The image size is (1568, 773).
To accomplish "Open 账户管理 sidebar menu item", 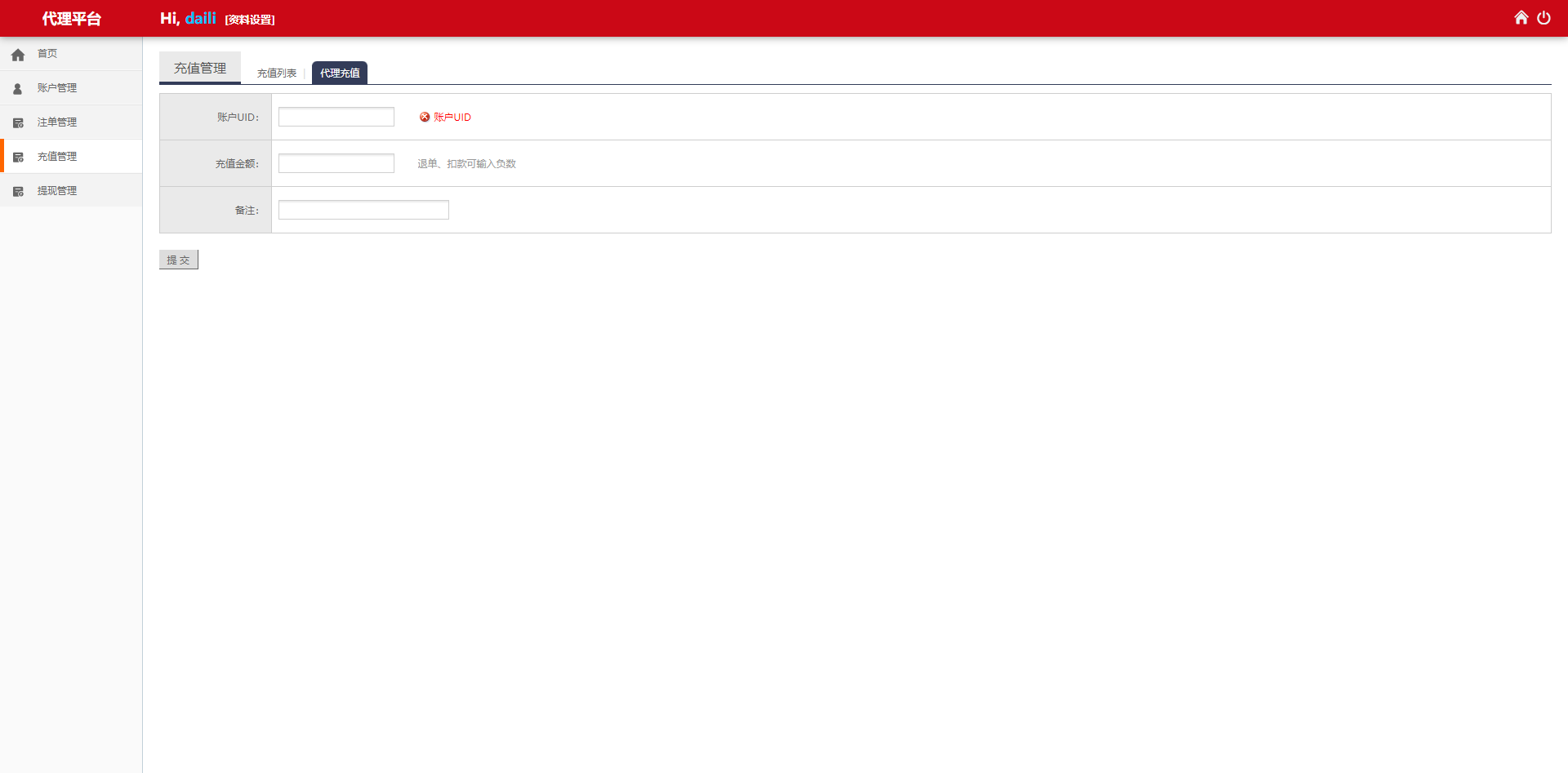I will [71, 88].
